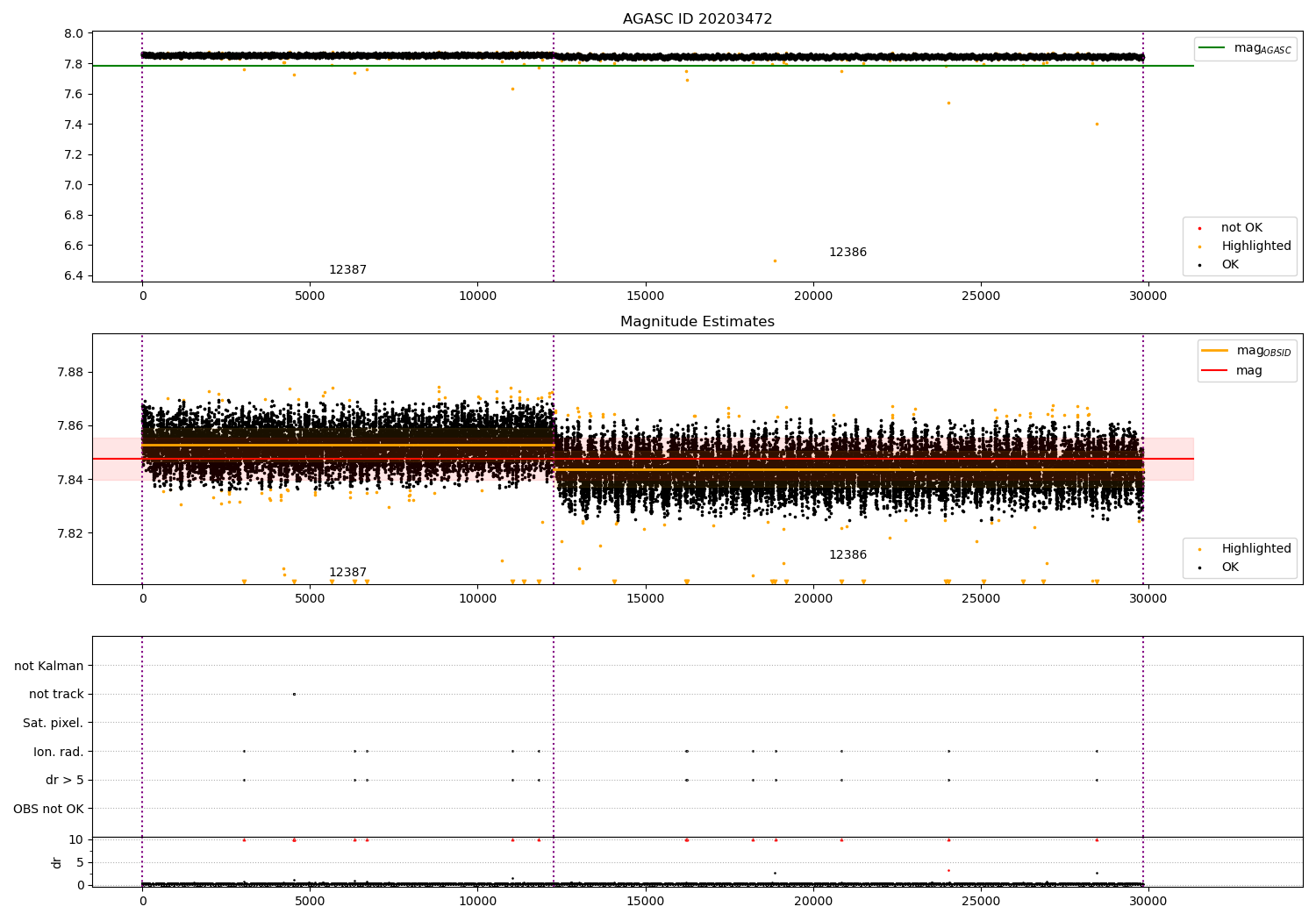Click the lone orange outlier point near magnitude 6.5
This screenshot has height=921, width=1316.
pos(775,261)
